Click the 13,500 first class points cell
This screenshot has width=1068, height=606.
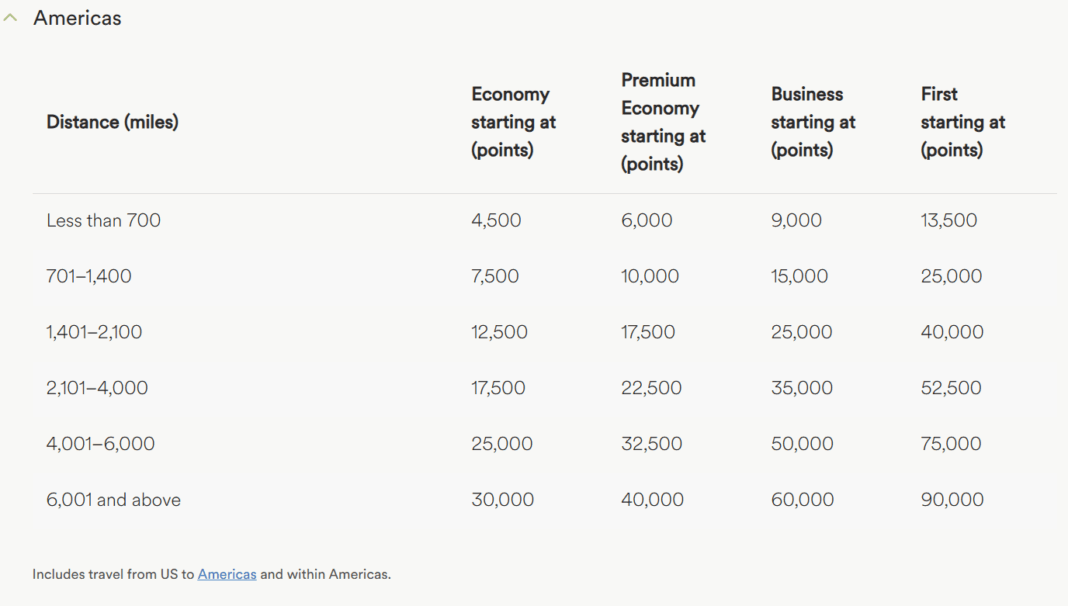point(949,221)
